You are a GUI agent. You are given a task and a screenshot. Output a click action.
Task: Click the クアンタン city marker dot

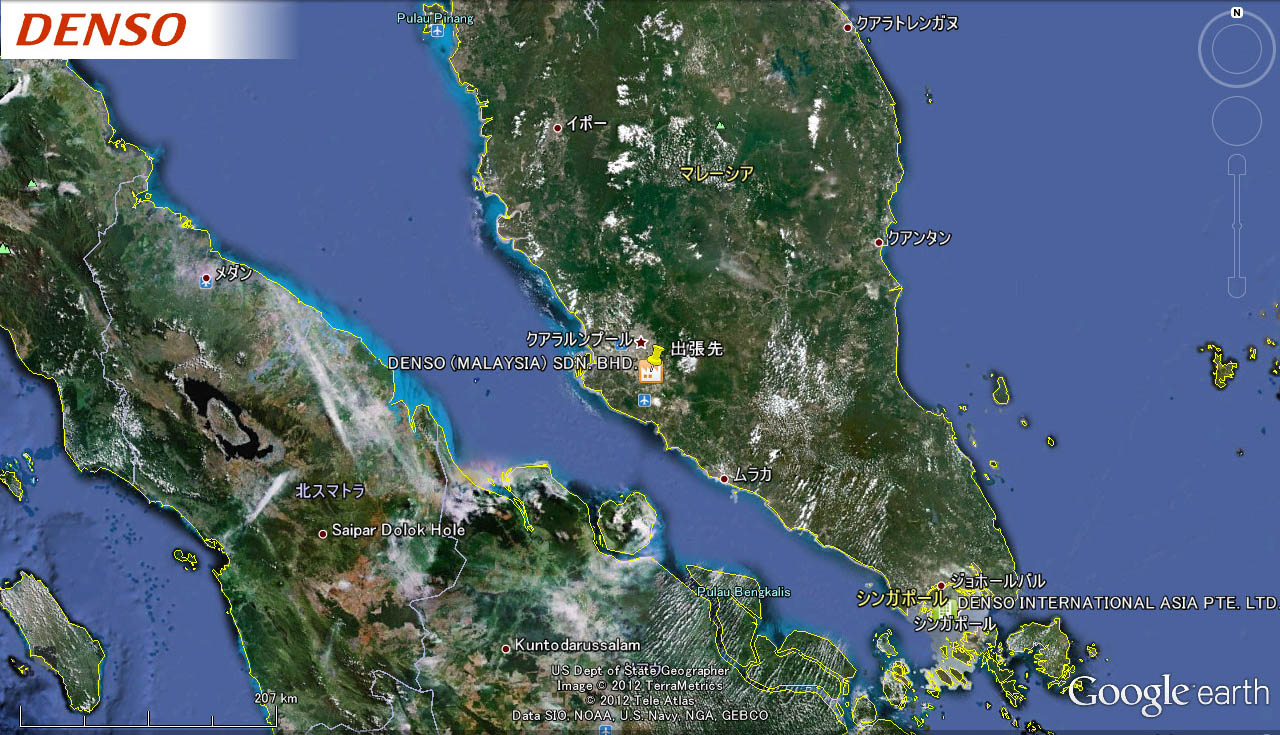click(x=879, y=242)
